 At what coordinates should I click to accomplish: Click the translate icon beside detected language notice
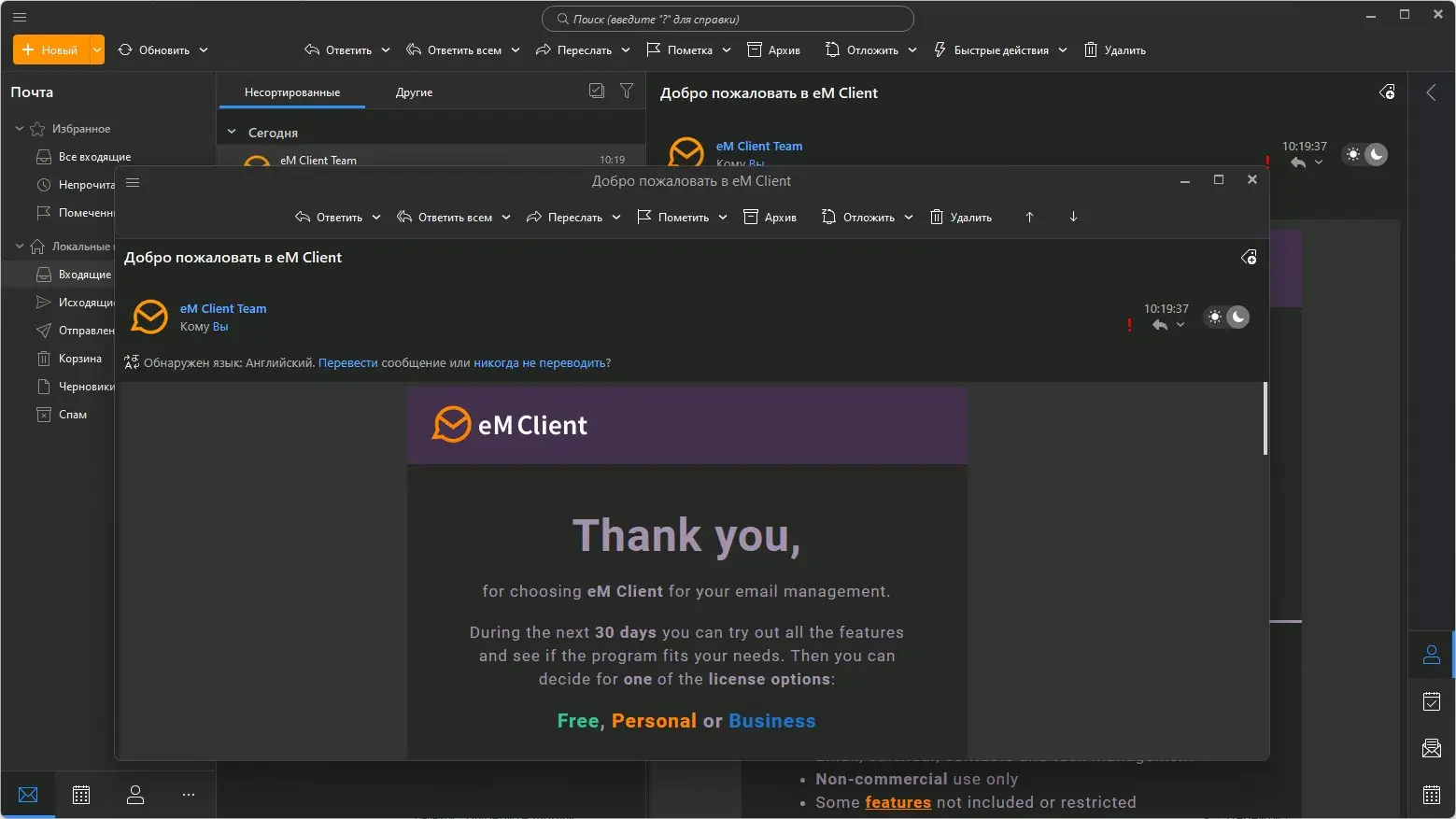[x=132, y=362]
